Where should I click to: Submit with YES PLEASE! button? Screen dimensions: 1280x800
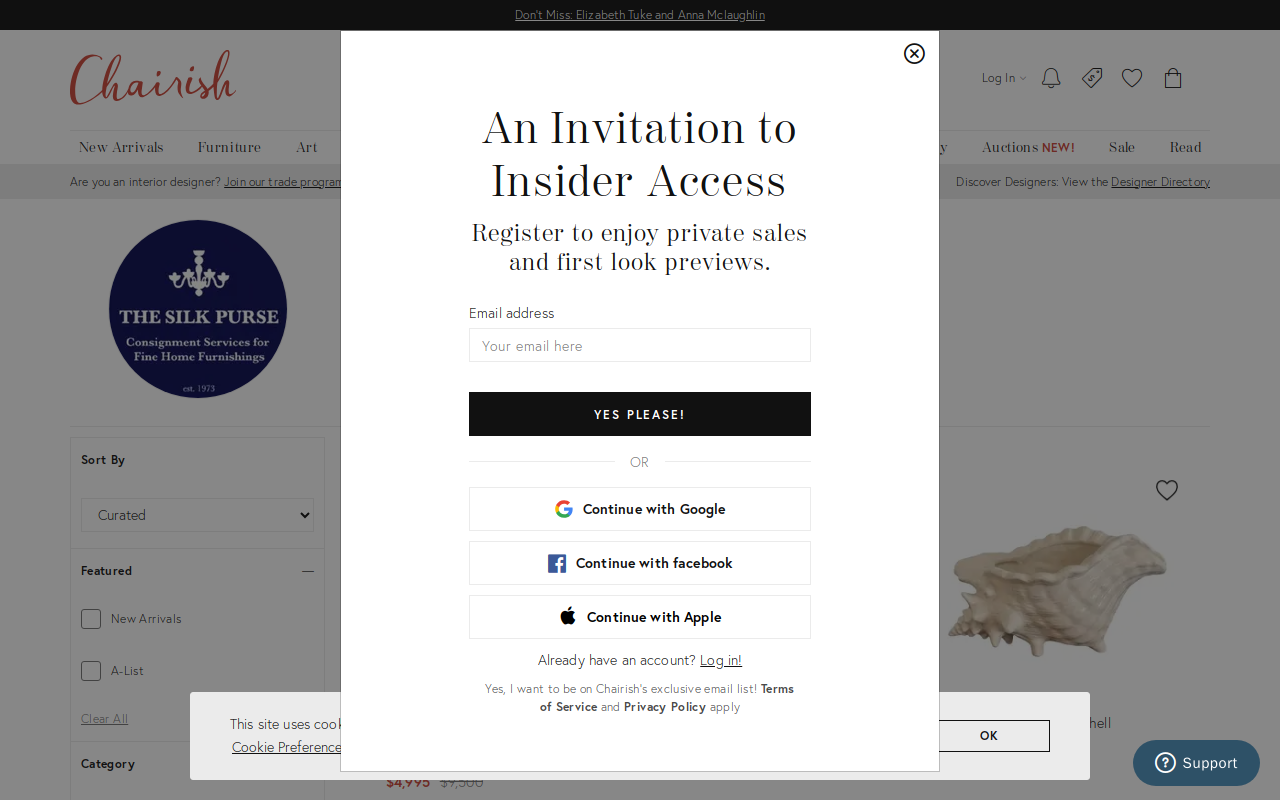pos(640,414)
